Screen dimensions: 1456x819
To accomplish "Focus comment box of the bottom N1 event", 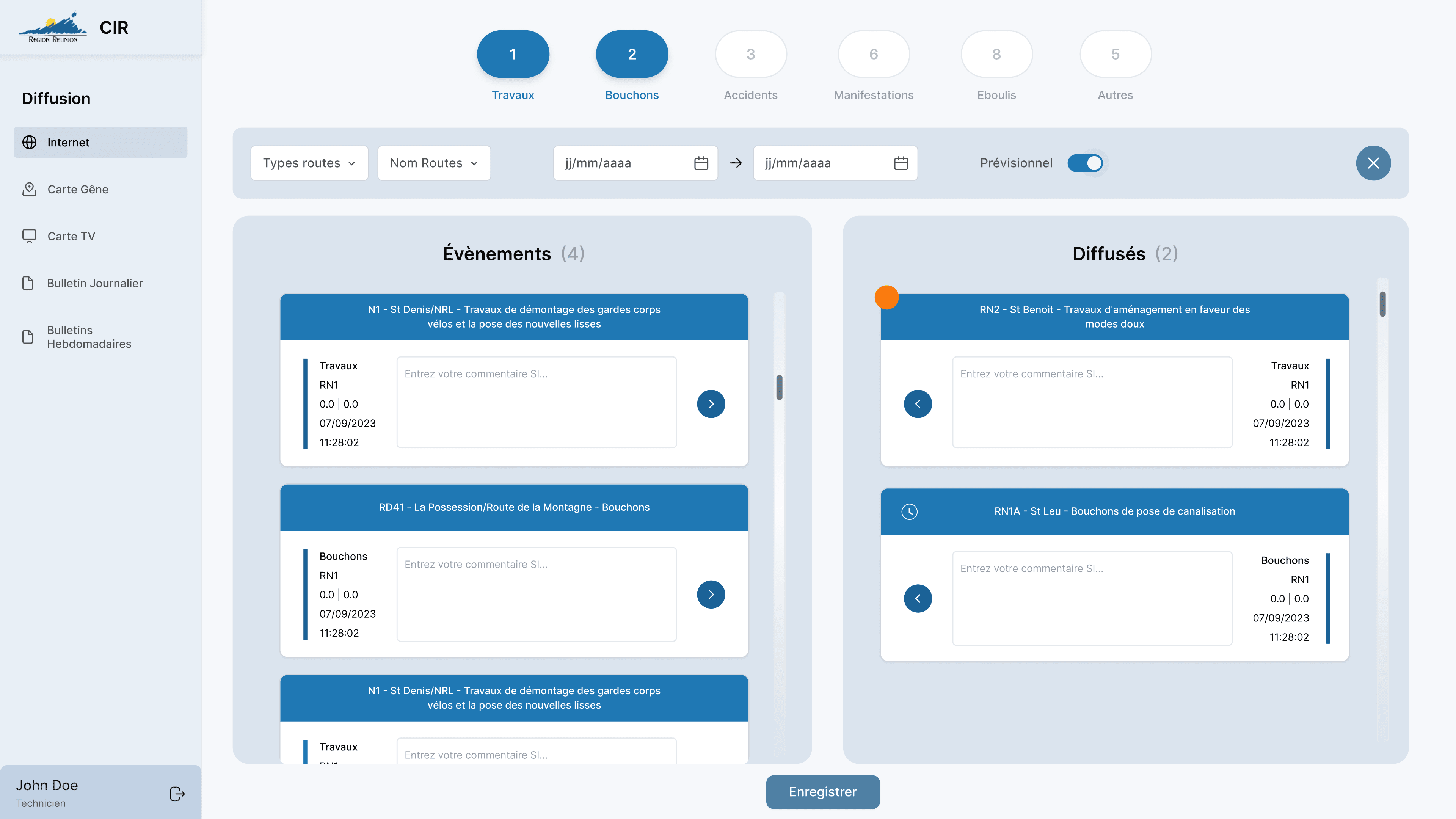I will pos(537,751).
